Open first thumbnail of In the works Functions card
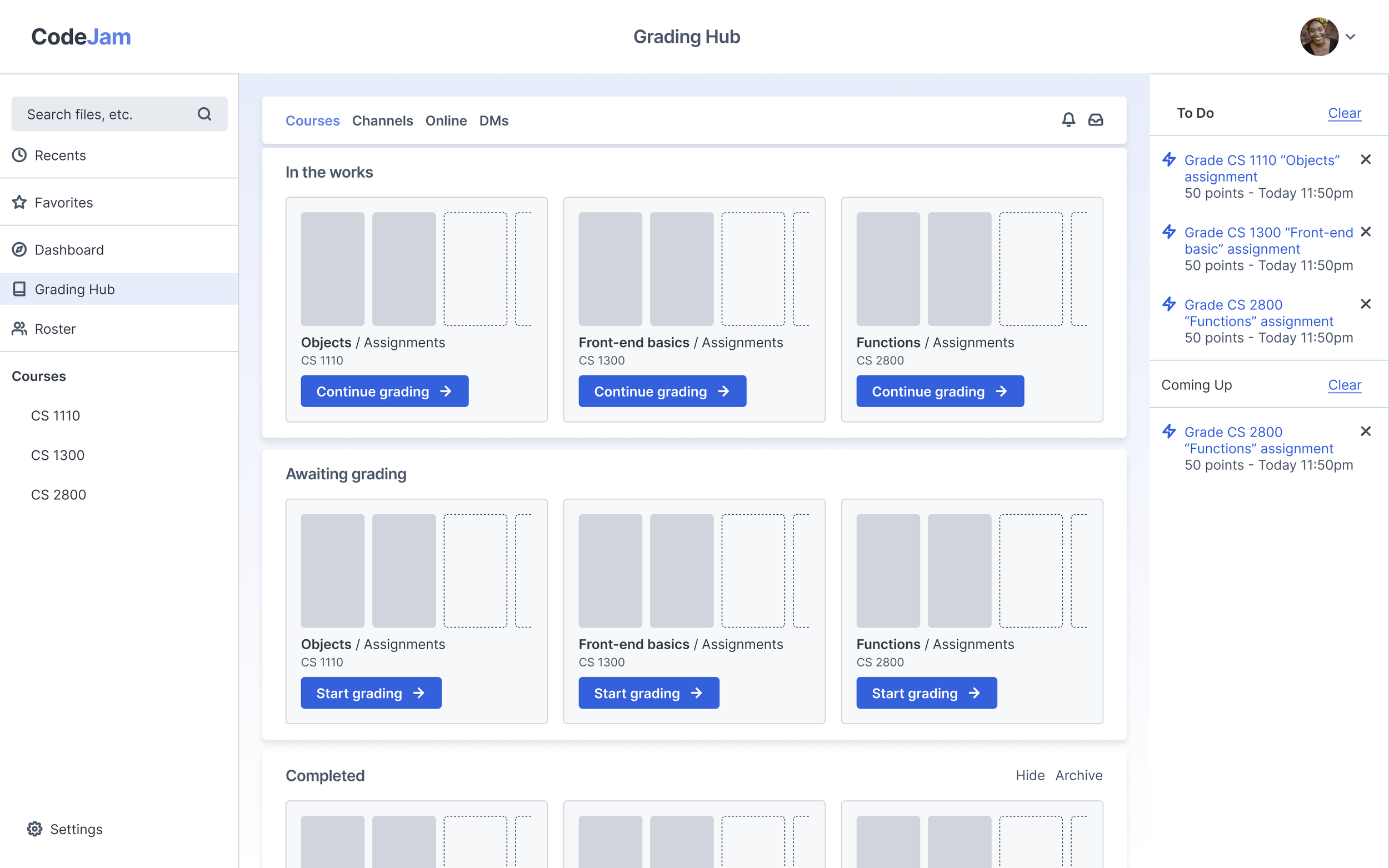Viewport: 1389px width, 868px height. pyautogui.click(x=888, y=269)
